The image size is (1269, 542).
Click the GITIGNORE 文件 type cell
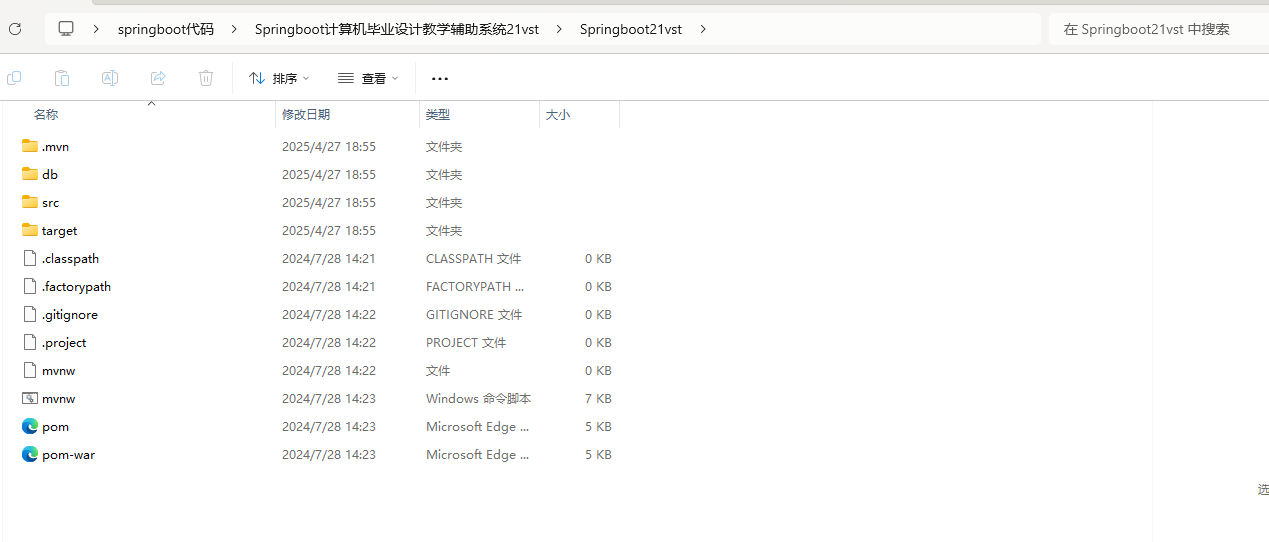[x=474, y=314]
